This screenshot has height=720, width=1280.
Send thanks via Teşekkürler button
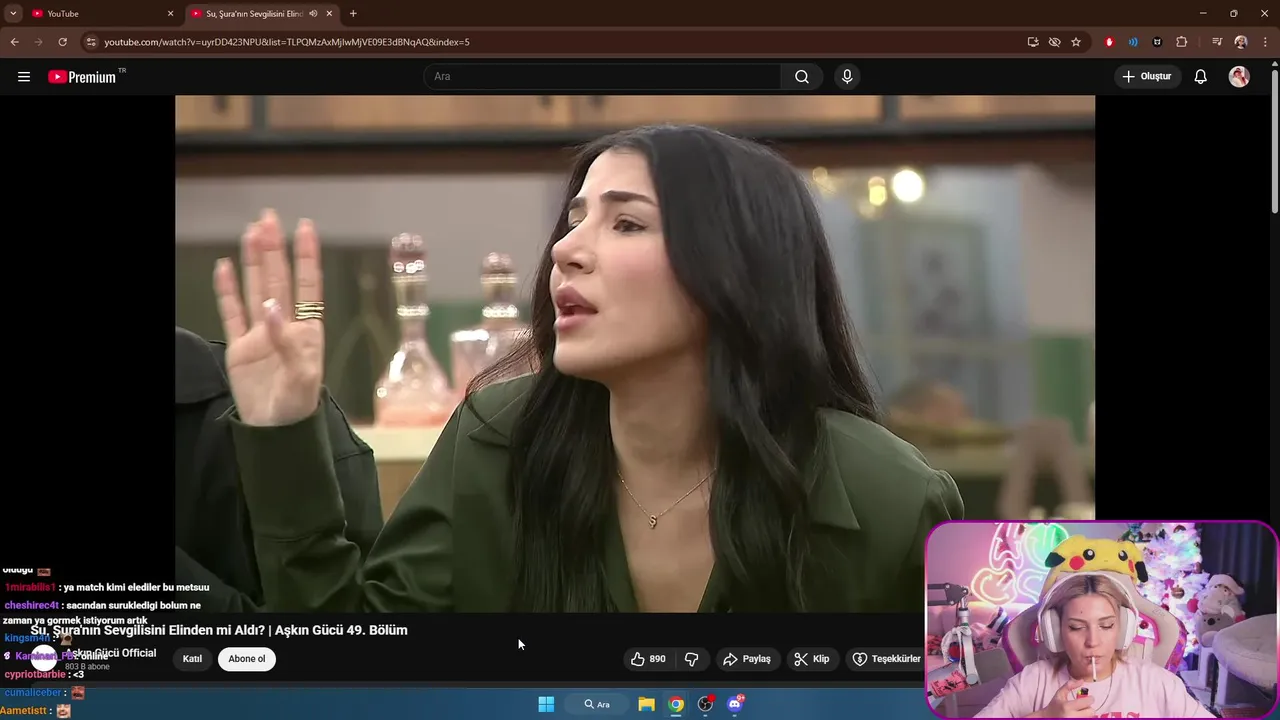click(886, 659)
